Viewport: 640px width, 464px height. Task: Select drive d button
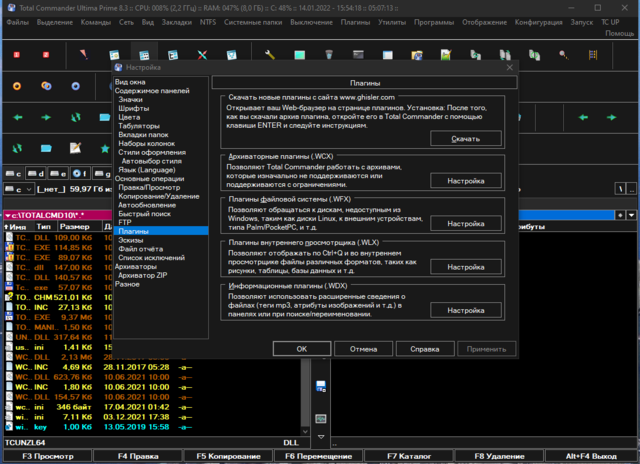36,174
